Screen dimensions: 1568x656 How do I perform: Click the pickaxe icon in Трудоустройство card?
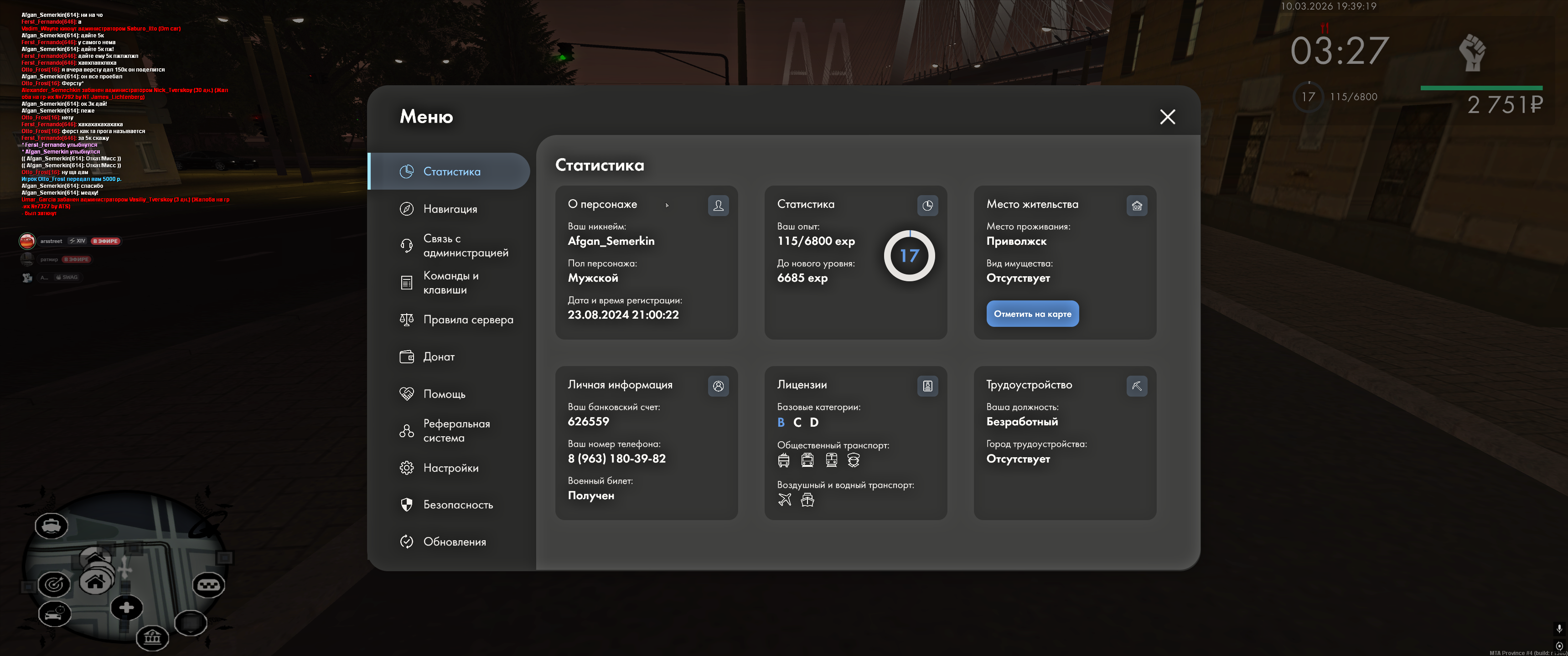(x=1136, y=386)
